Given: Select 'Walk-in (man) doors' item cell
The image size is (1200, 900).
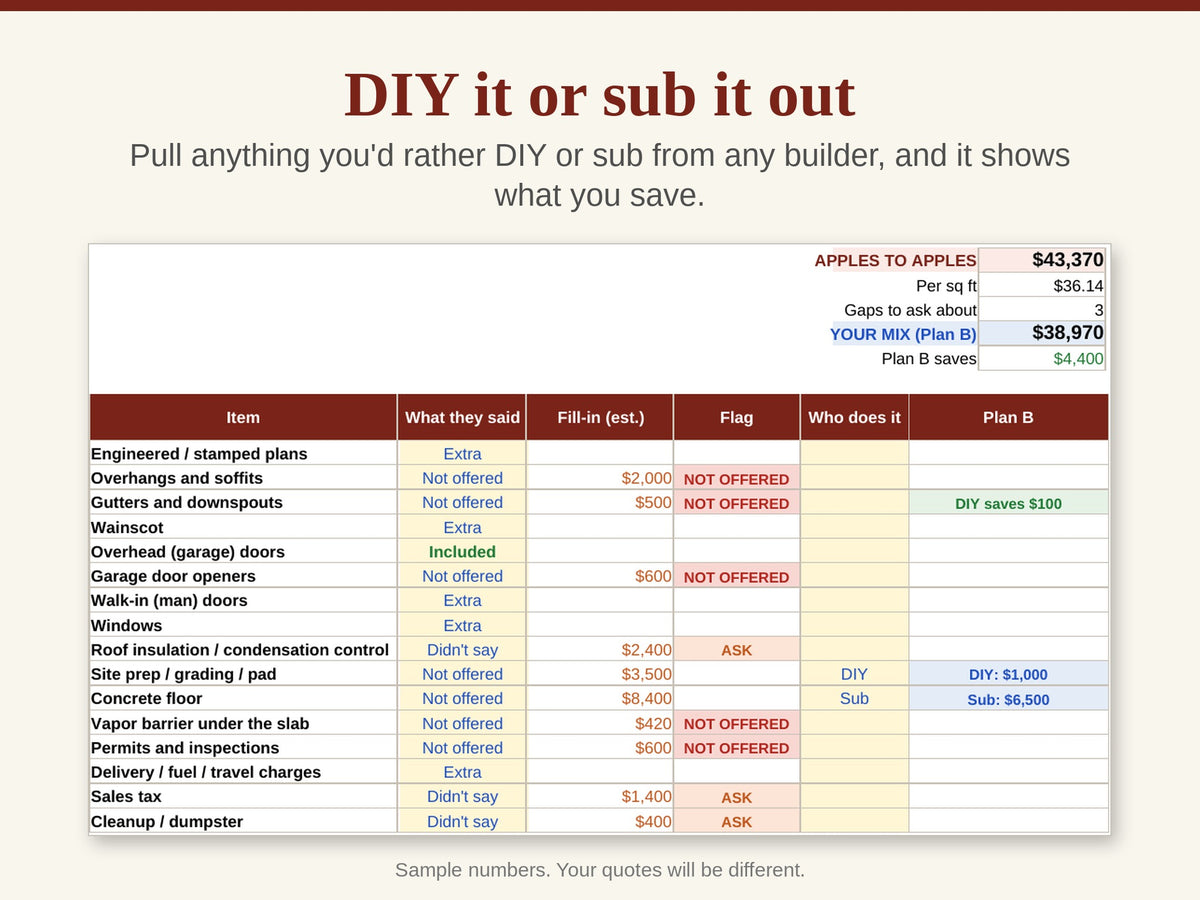Looking at the screenshot, I should pyautogui.click(x=243, y=600).
